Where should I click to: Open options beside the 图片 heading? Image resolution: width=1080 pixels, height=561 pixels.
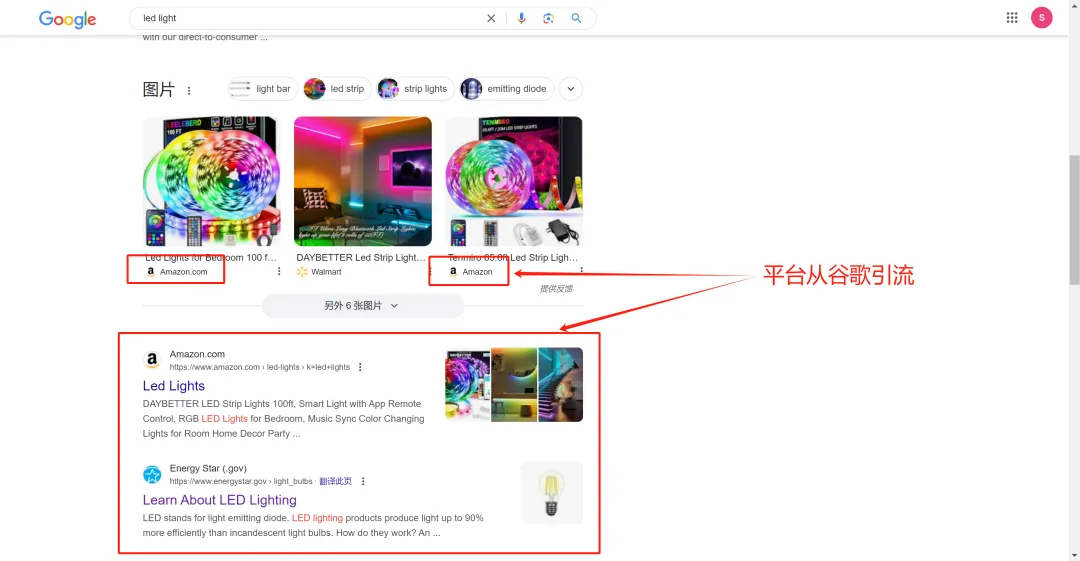tap(189, 91)
